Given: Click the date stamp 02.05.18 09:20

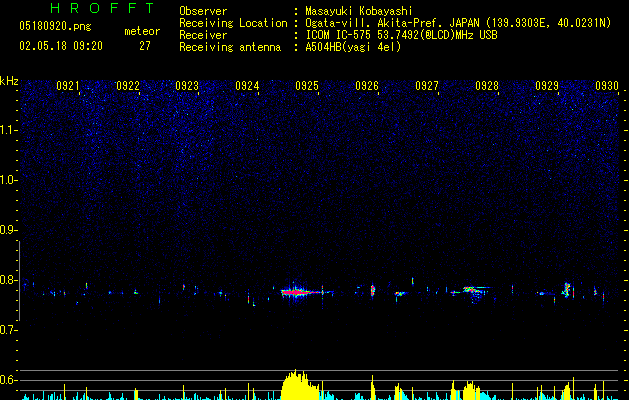Looking at the screenshot, I should coord(61,46).
